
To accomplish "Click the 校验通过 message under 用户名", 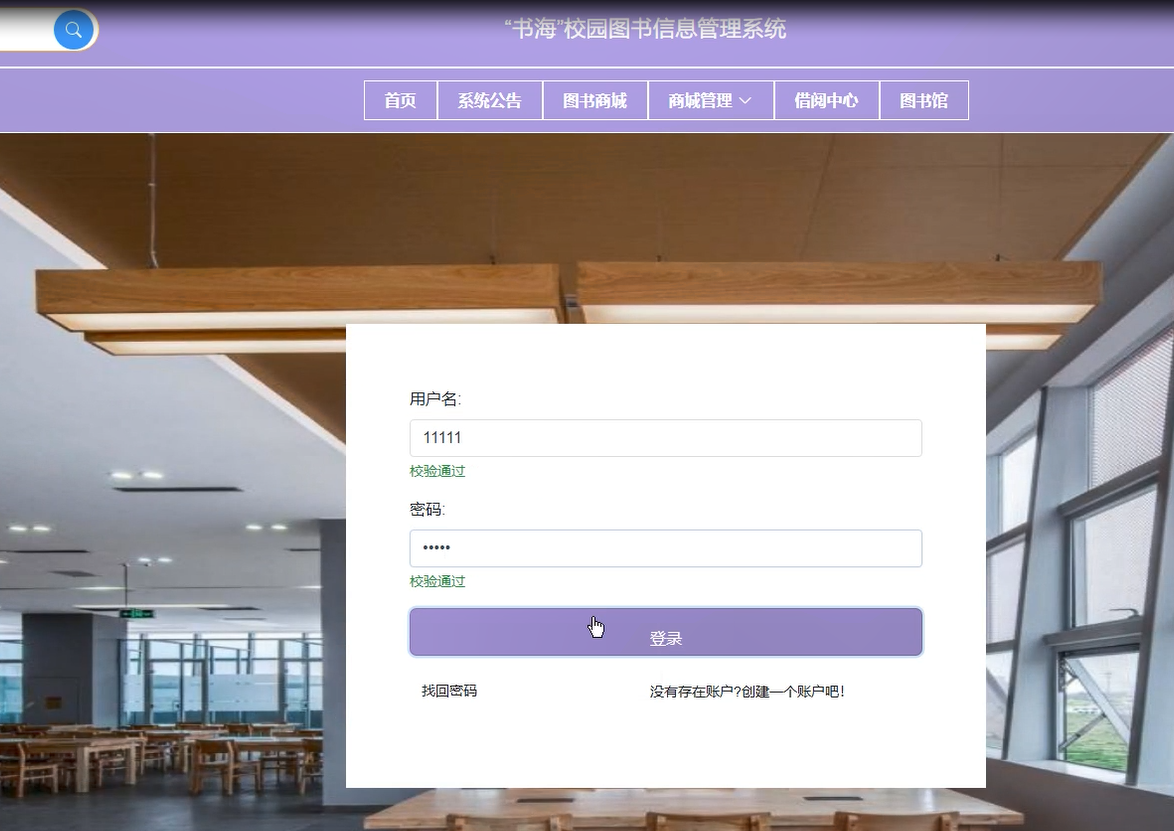I will click(x=437, y=471).
